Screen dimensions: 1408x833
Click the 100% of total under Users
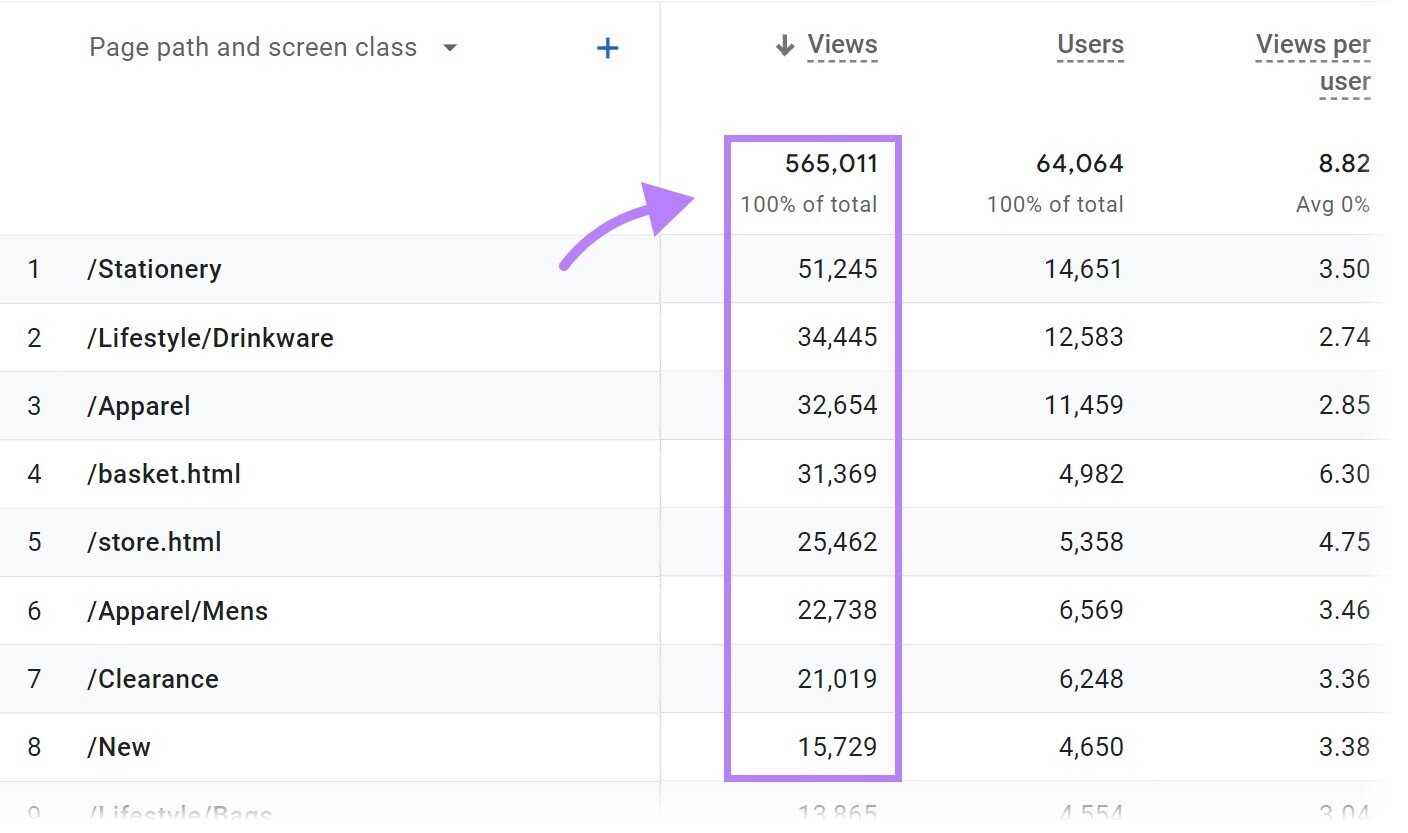(1054, 204)
